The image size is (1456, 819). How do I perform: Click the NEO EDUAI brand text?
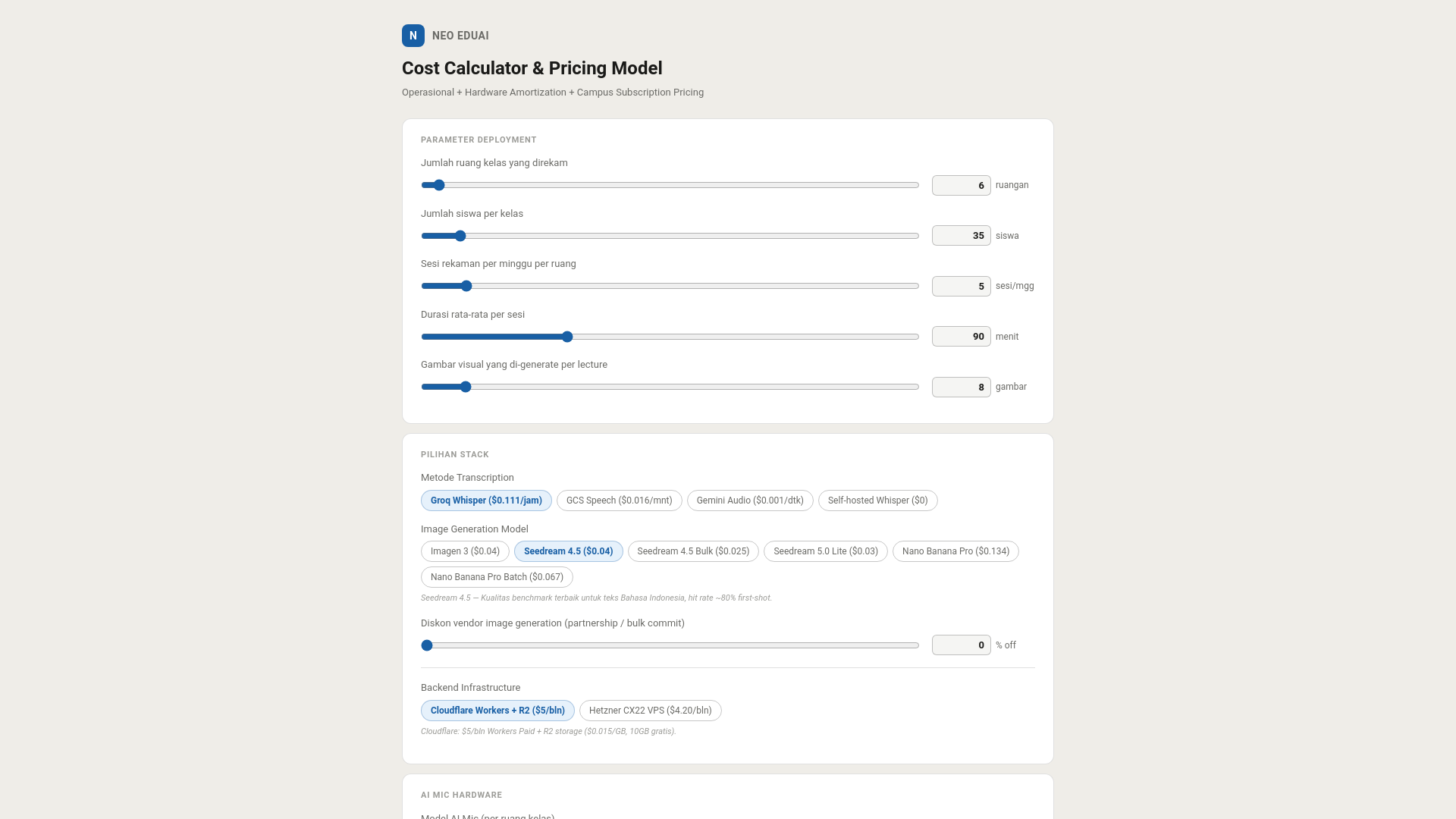(x=460, y=36)
